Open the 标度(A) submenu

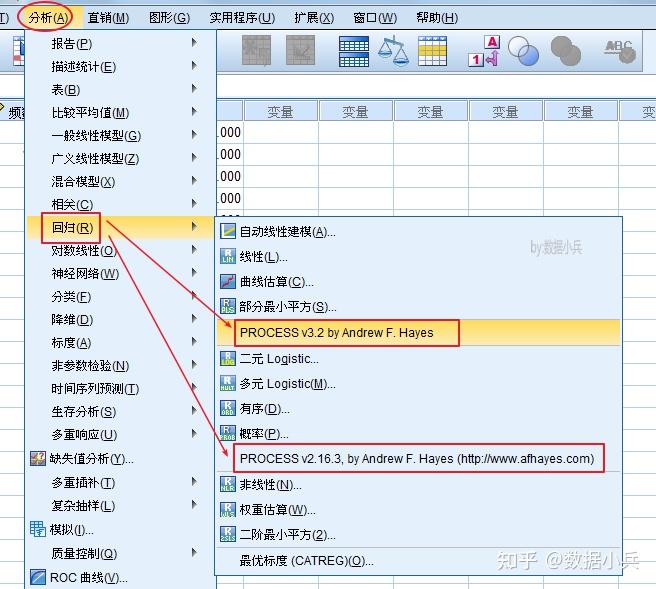120,343
